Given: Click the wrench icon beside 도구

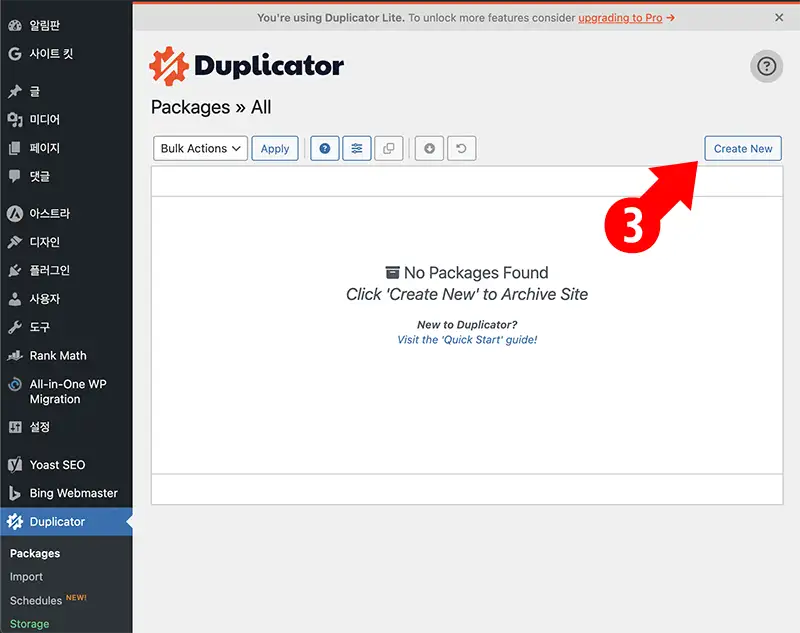Looking at the screenshot, I should (x=15, y=327).
